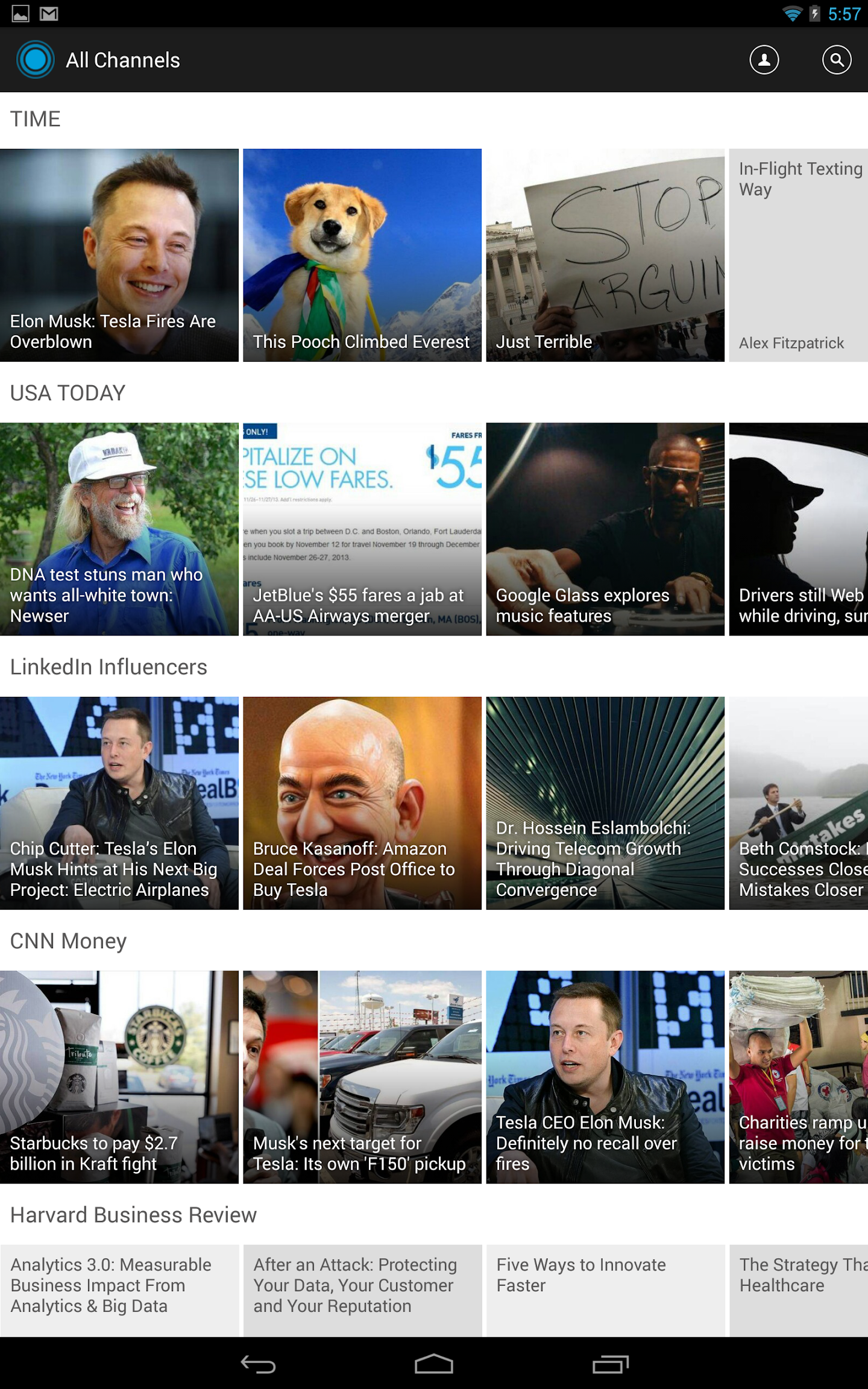Tap the Android home navigation button
The width and height of the screenshot is (868, 1389).
click(433, 1364)
